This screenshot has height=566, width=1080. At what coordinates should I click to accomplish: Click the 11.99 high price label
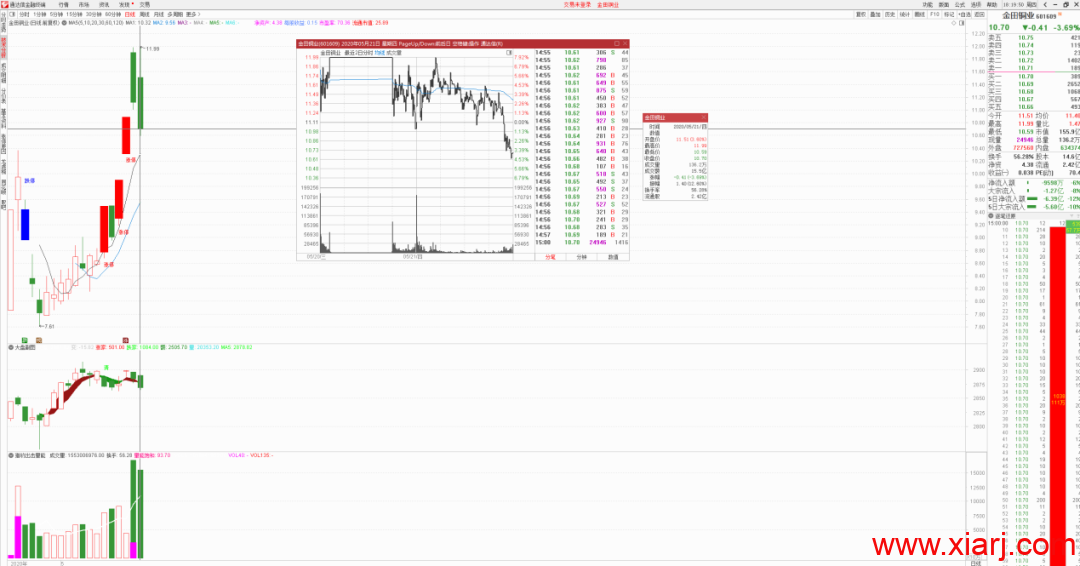tap(152, 49)
